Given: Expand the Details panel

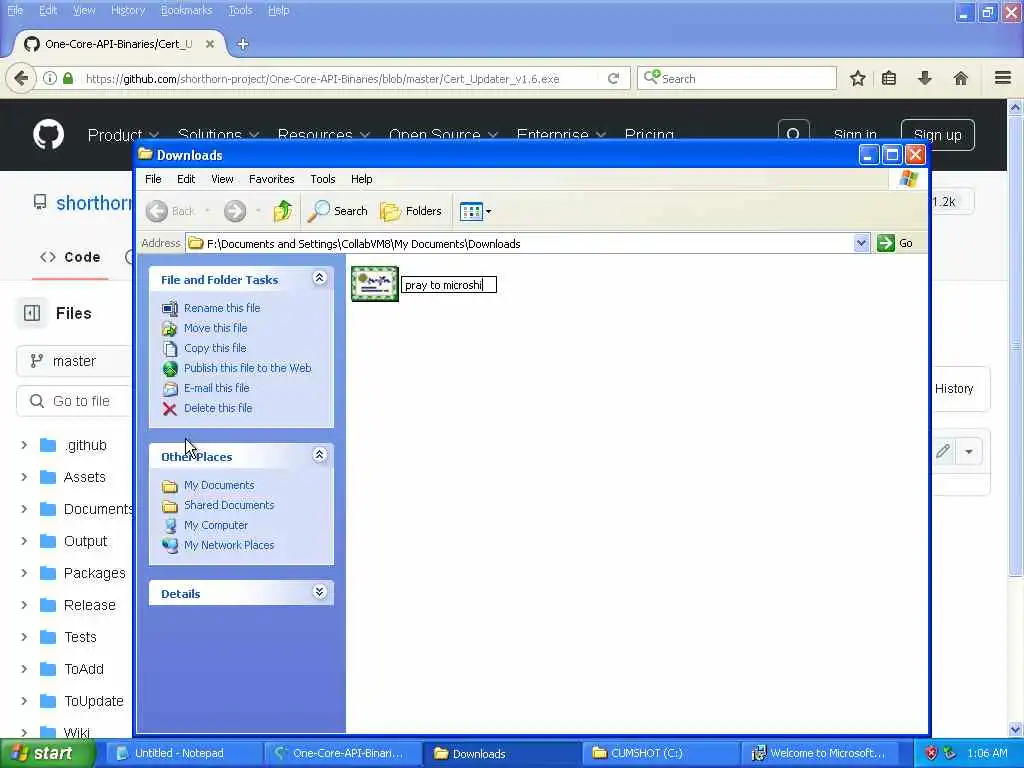Looking at the screenshot, I should click(319, 592).
